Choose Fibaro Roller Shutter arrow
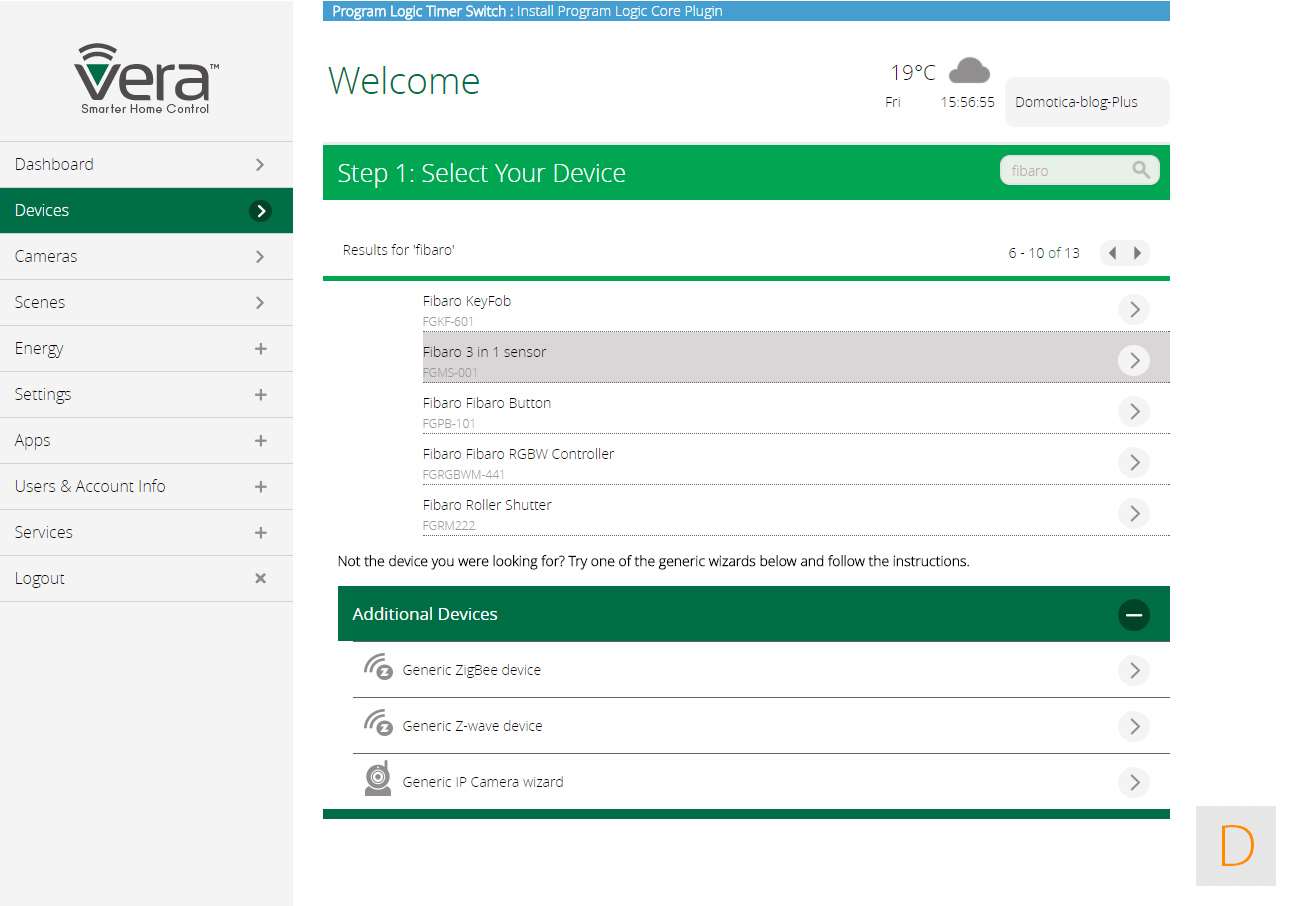Image resolution: width=1296 pixels, height=906 pixels. click(x=1133, y=513)
